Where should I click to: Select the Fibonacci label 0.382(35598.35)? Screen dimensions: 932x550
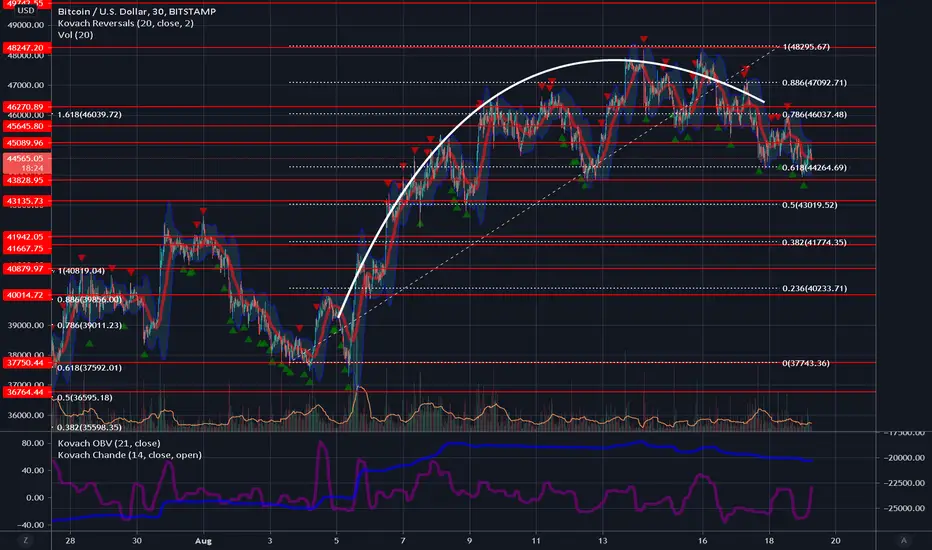[89, 427]
